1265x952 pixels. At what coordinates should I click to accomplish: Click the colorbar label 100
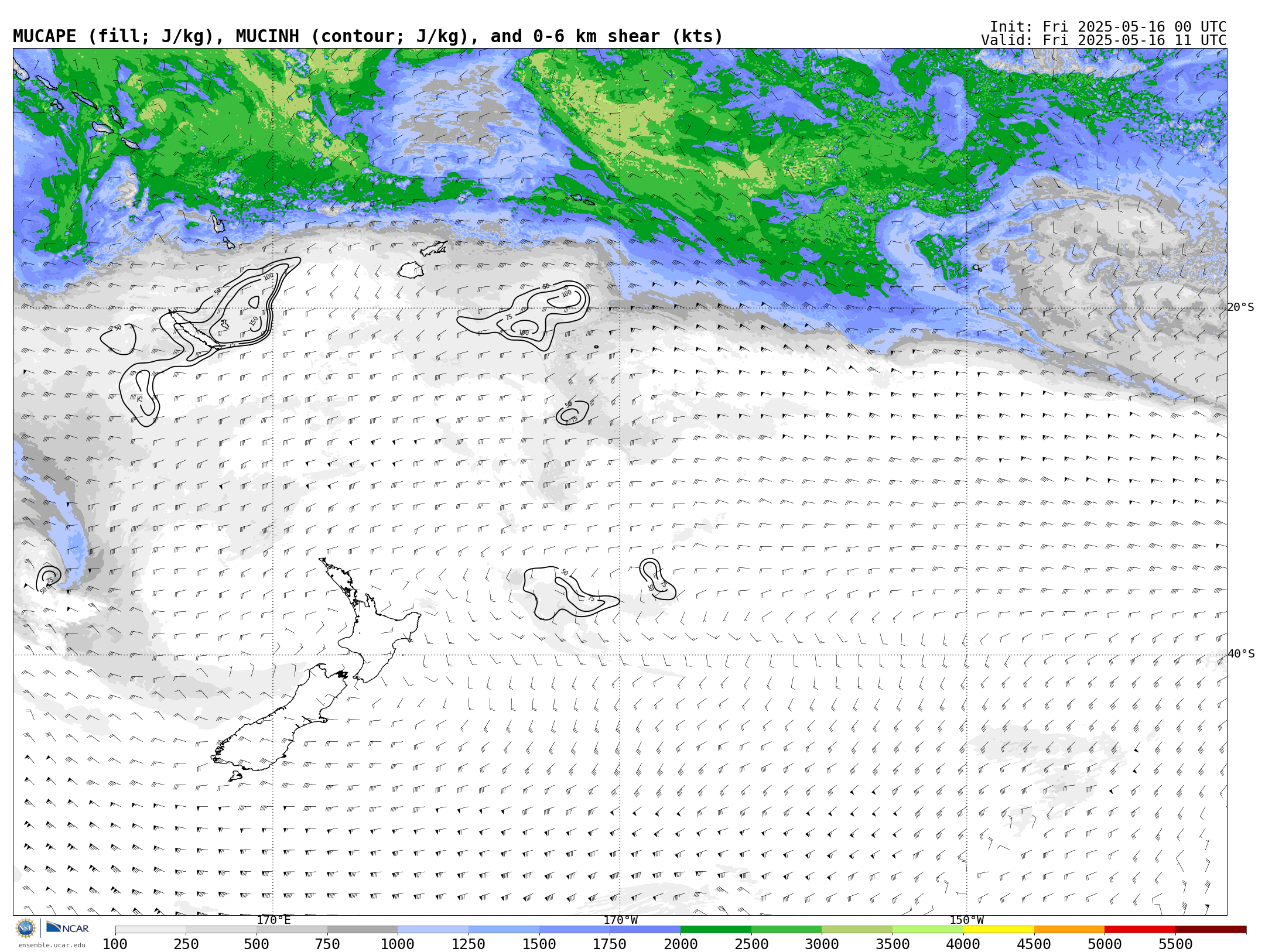pos(115,944)
